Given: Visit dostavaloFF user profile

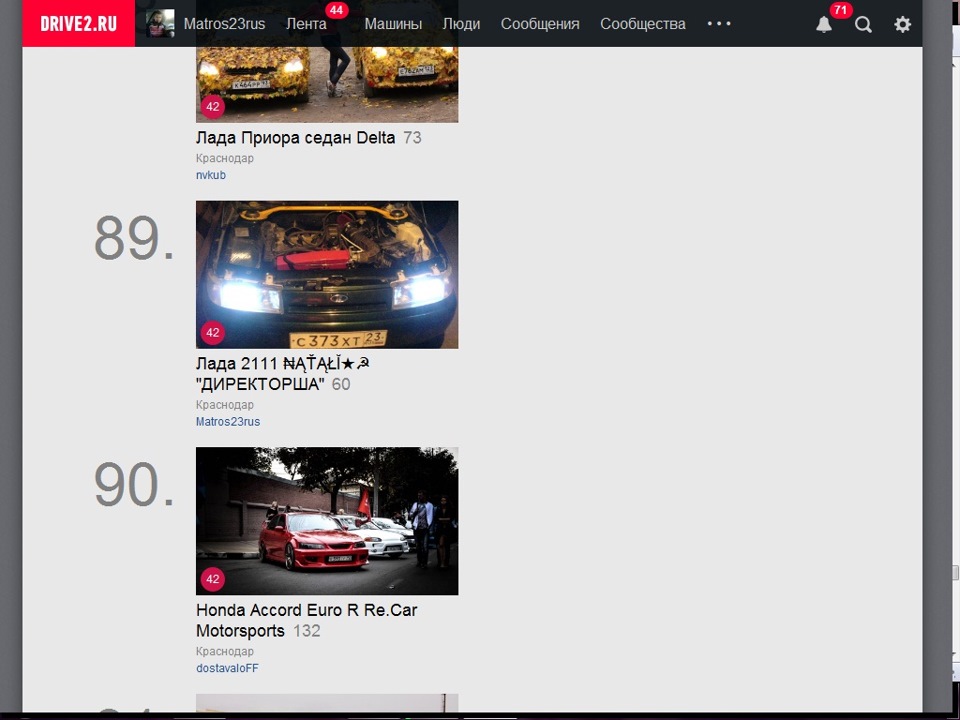Looking at the screenshot, I should [227, 669].
